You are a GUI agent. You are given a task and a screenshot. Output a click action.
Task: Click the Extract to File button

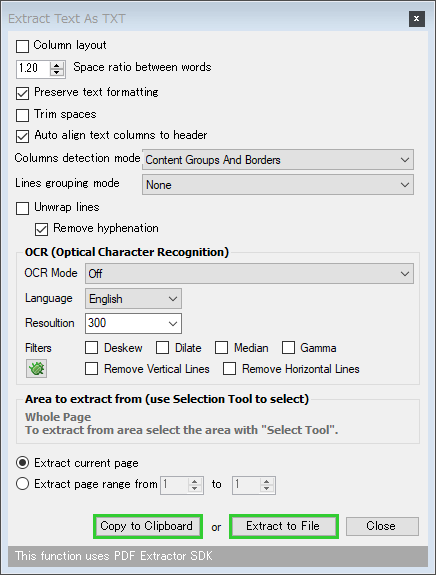click(x=283, y=526)
